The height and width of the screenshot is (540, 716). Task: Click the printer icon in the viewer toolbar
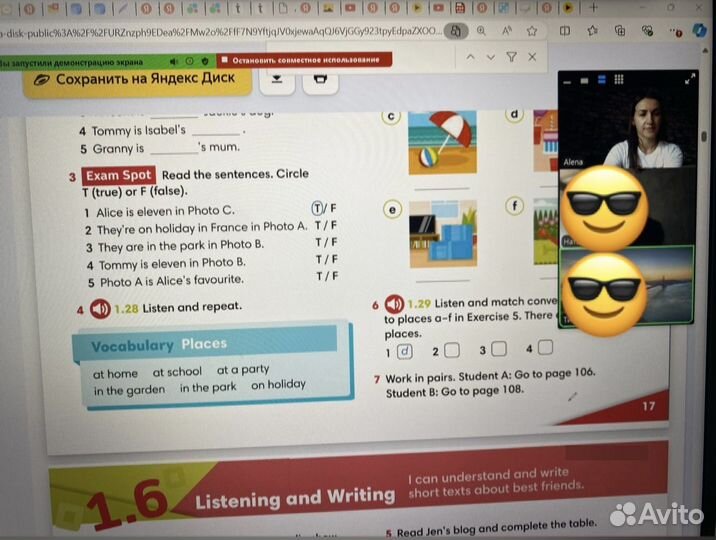320,78
